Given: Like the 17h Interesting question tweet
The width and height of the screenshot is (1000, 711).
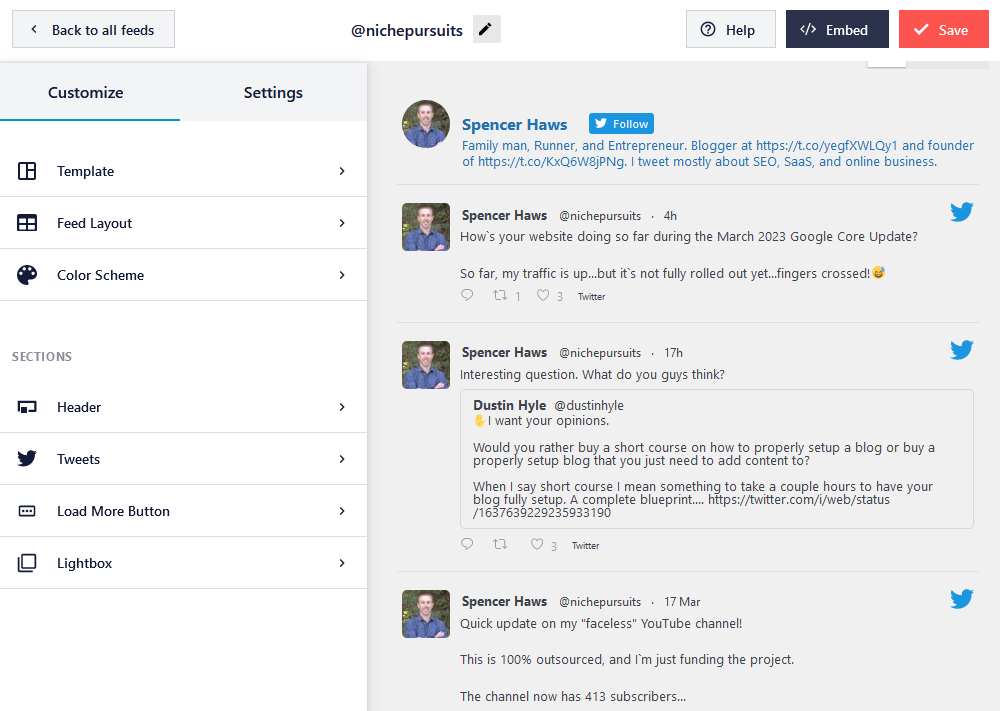Looking at the screenshot, I should (x=537, y=544).
